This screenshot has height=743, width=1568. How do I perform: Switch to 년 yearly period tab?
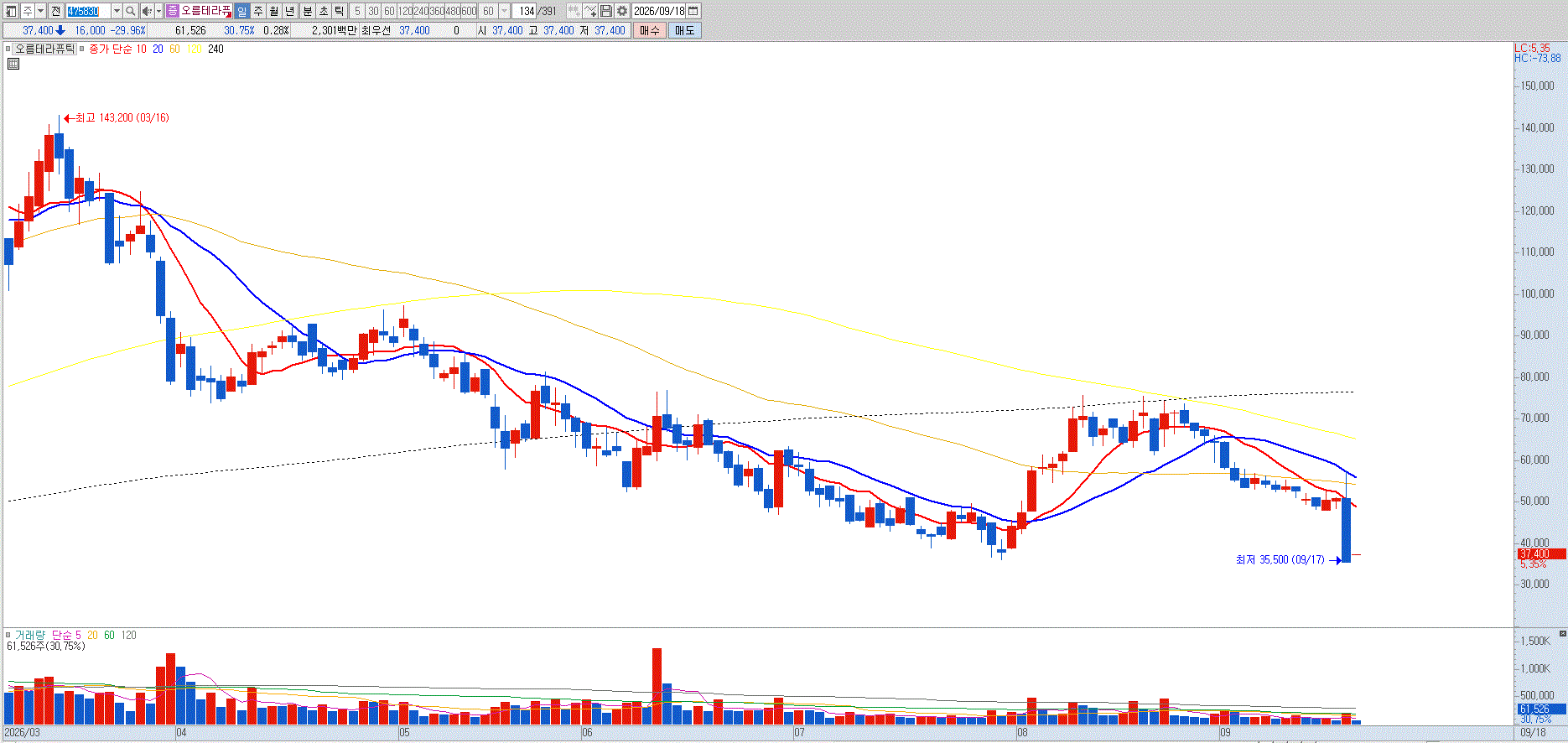point(289,11)
